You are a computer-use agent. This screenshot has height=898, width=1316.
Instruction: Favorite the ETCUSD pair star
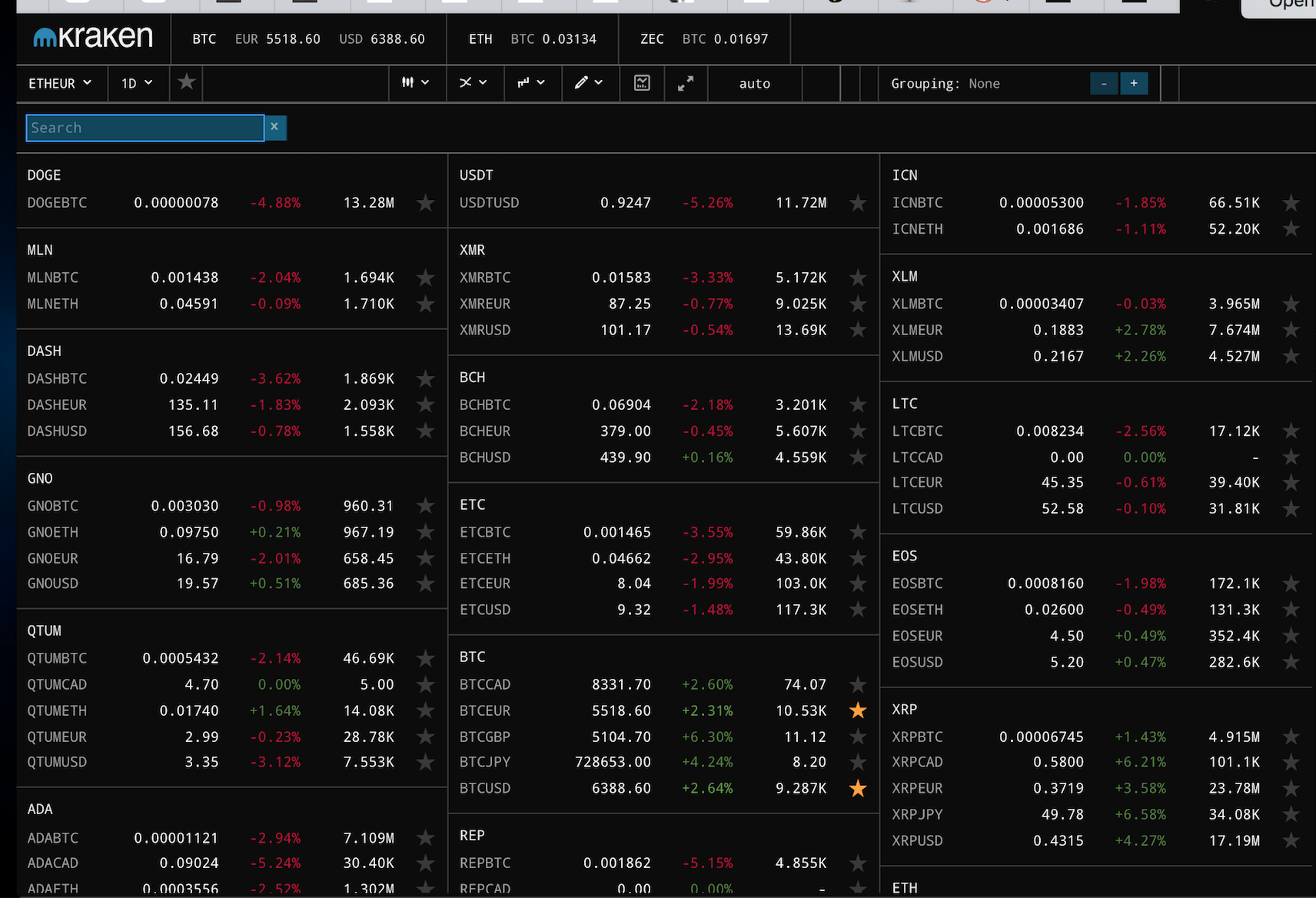coord(858,610)
